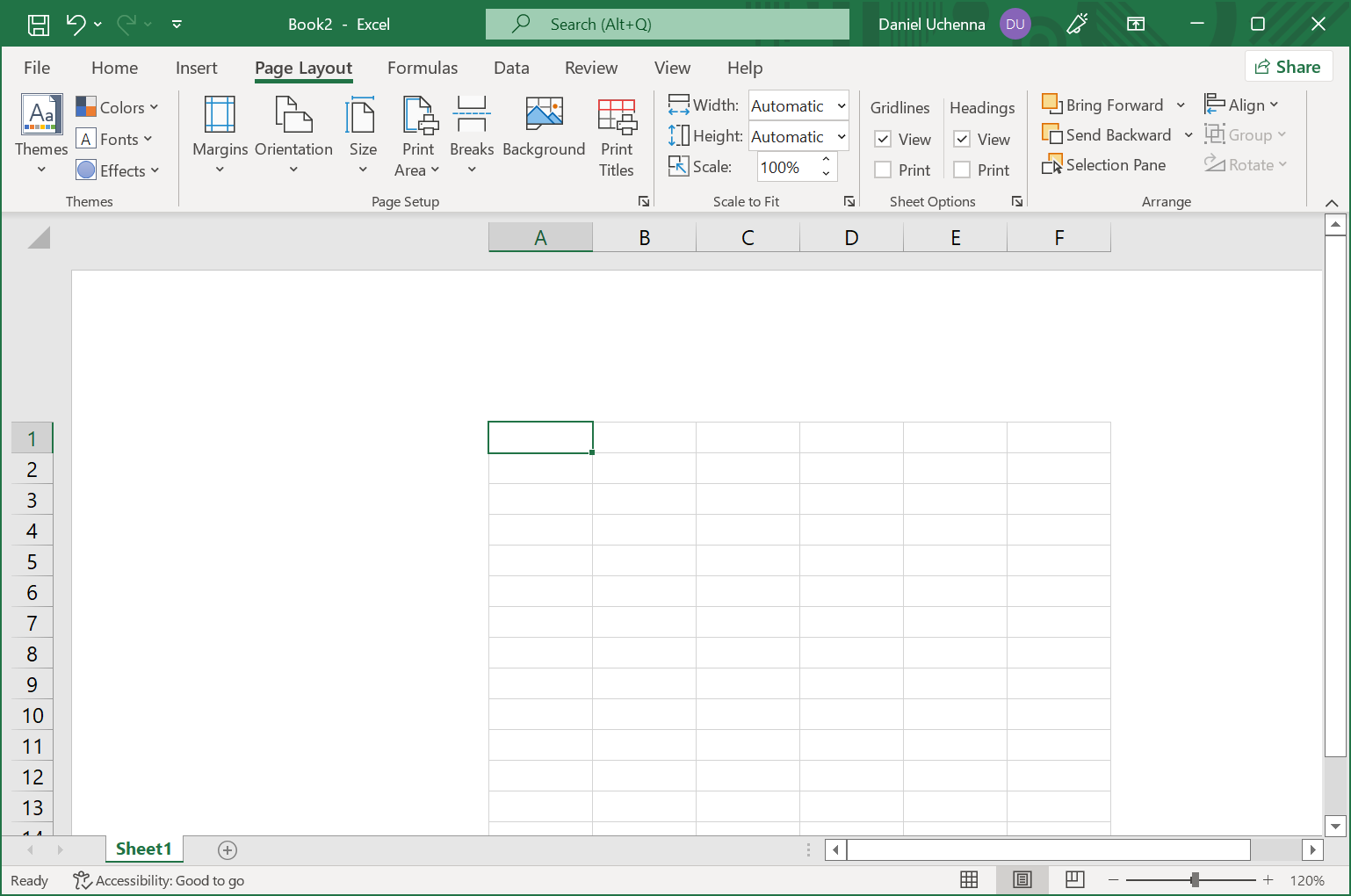
Task: Click Bring Forward button
Action: (1104, 105)
